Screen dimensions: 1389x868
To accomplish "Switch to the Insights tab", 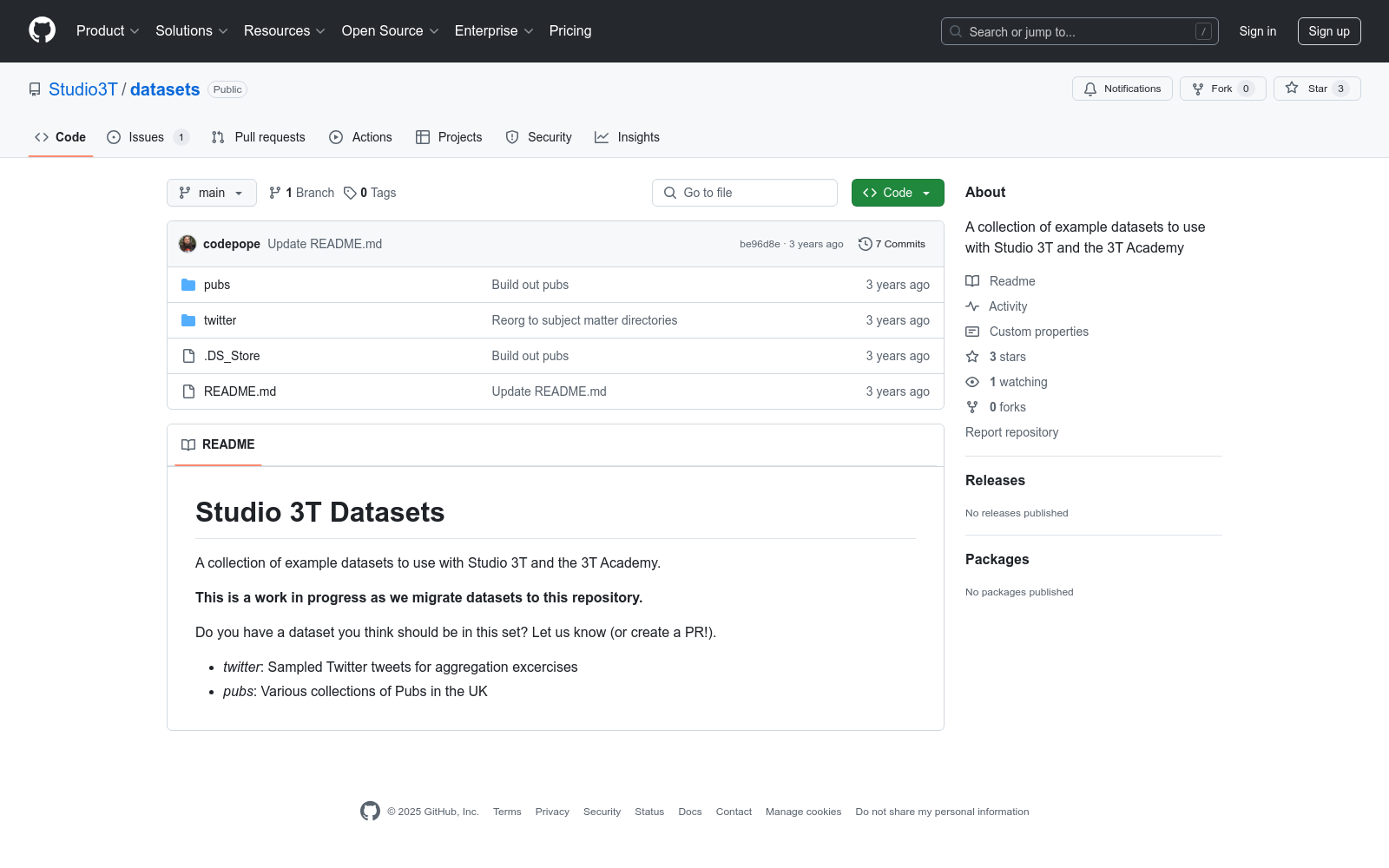I will pos(627,137).
